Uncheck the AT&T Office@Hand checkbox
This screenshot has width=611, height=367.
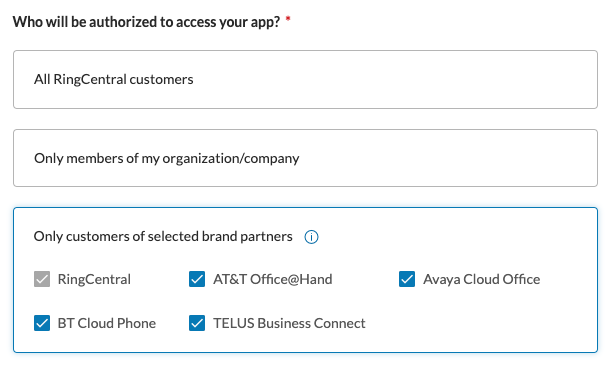click(197, 279)
